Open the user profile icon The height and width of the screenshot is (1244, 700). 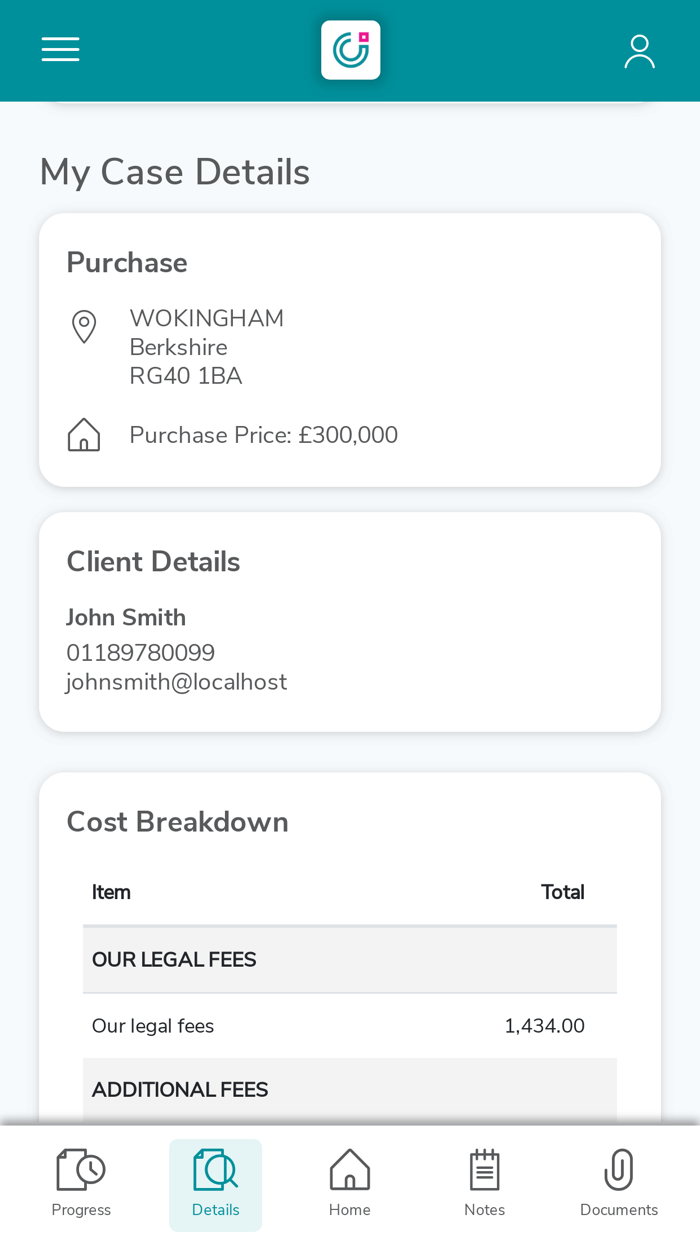point(639,51)
